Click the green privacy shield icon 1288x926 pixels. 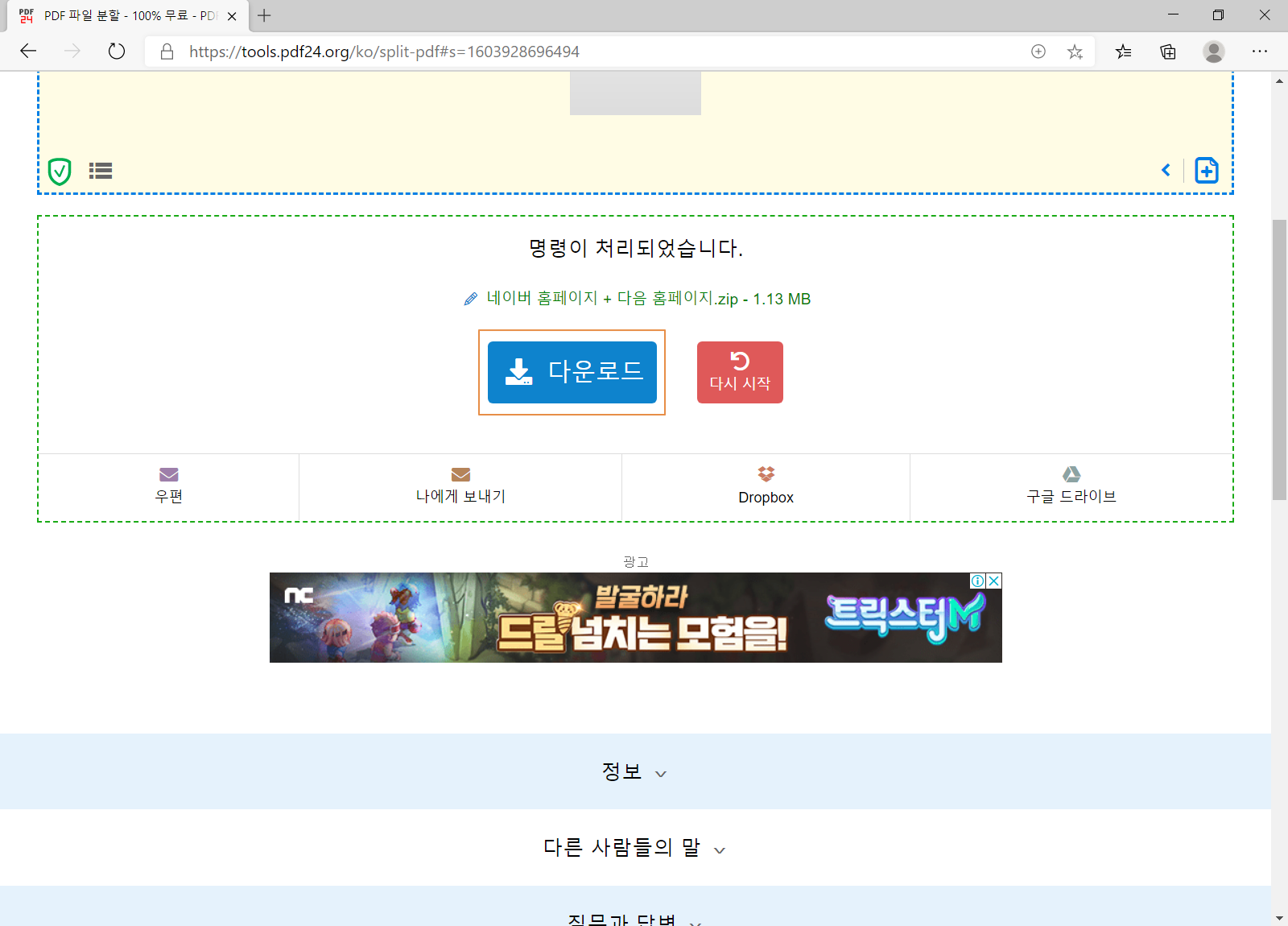click(x=59, y=171)
